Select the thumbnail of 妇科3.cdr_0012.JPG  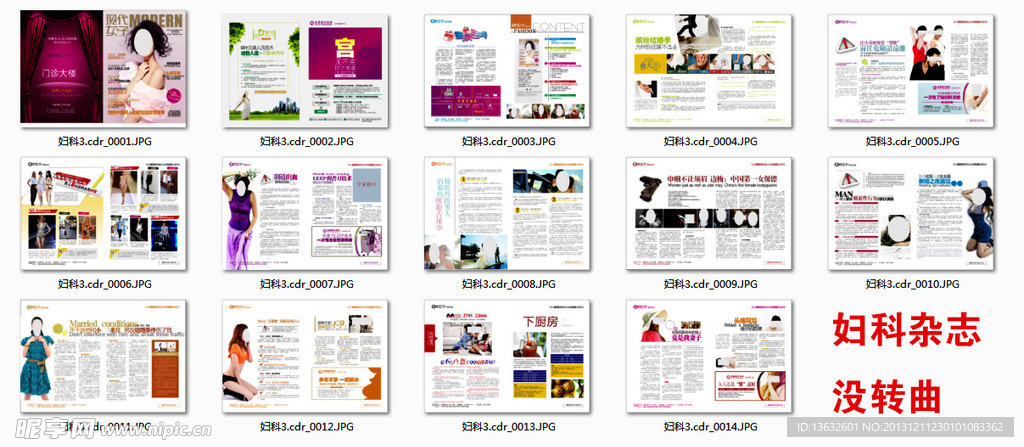pyautogui.click(x=305, y=356)
